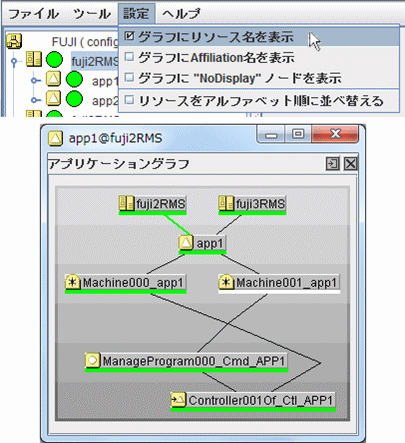The width and height of the screenshot is (405, 443).
Task: Select Controller001Of_Ctl_APP1 label in graph
Action: (x=261, y=400)
